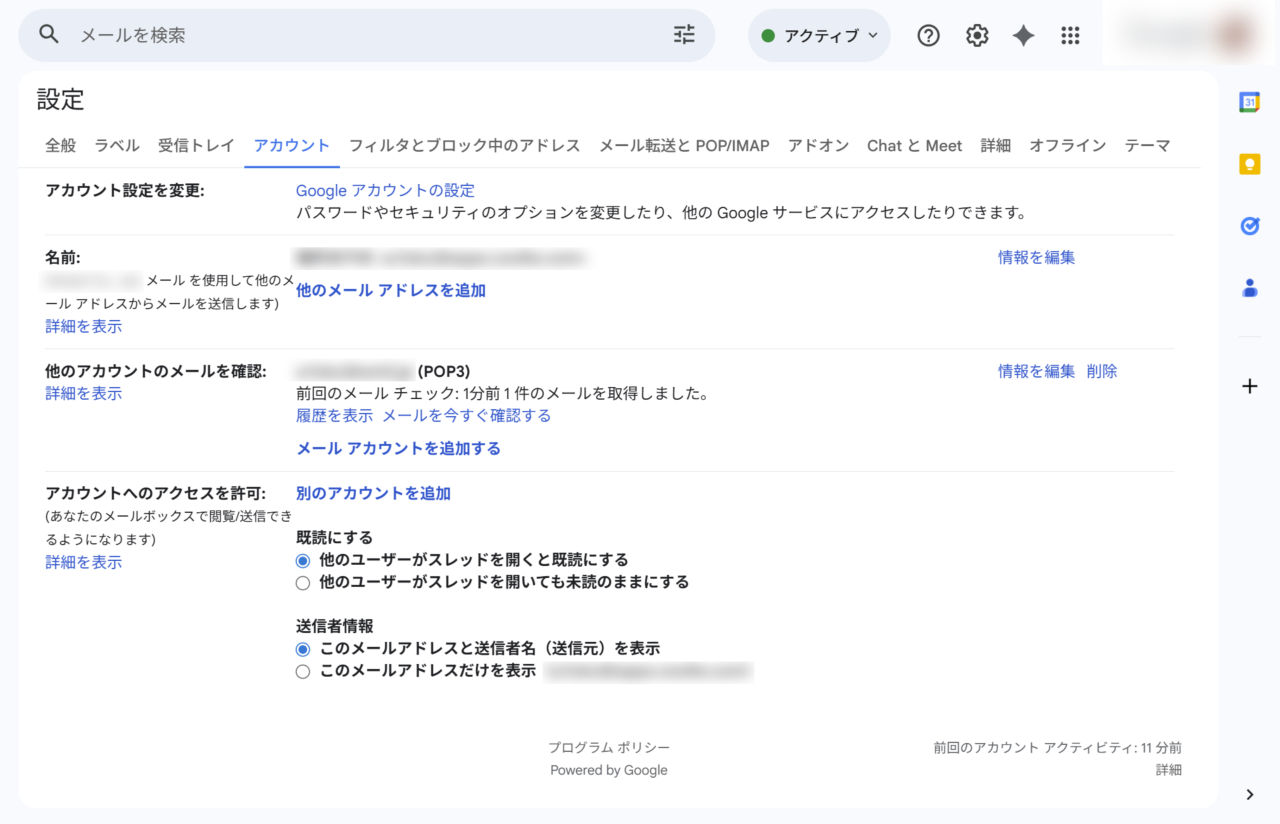This screenshot has height=824, width=1280.
Task: Open the Gmail settings gear icon
Action: pyautogui.click(x=976, y=35)
